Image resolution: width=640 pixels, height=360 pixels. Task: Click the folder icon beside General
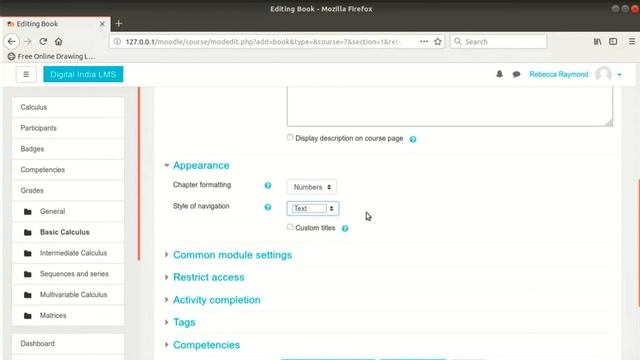(28, 211)
